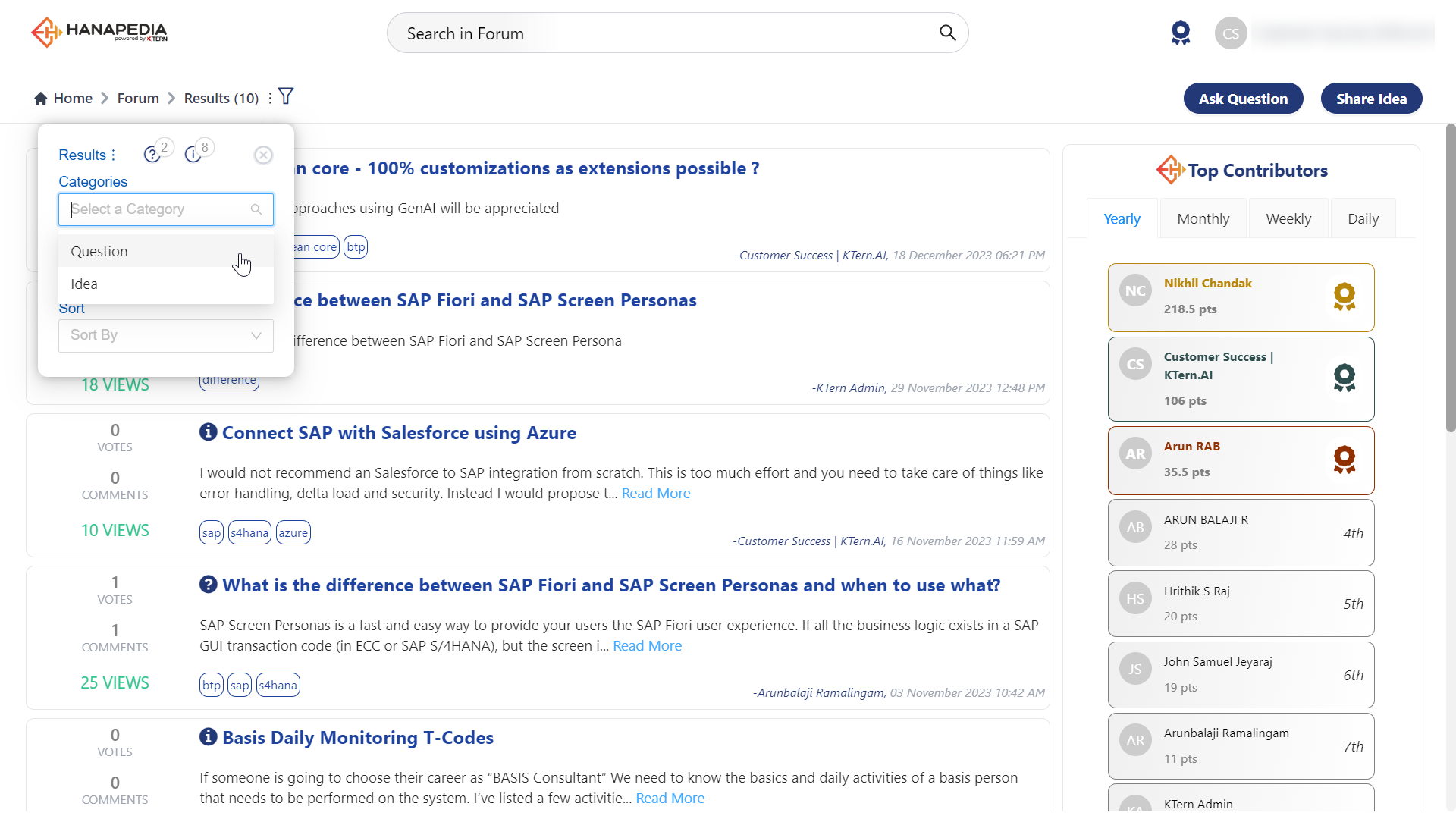This screenshot has height=819, width=1456.
Task: Click the Search in Forum field
Action: (x=677, y=33)
